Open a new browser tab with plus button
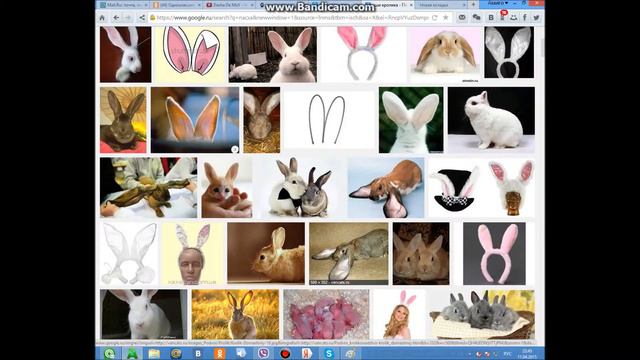Screen dimensions: 640x360 pos(473,4)
